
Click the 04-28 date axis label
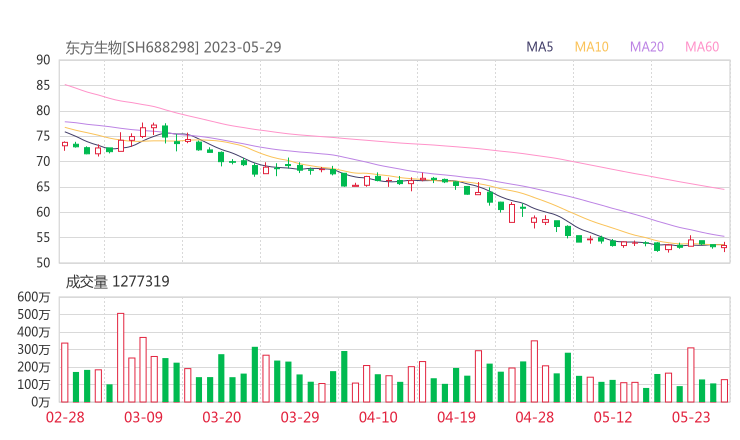(x=535, y=417)
